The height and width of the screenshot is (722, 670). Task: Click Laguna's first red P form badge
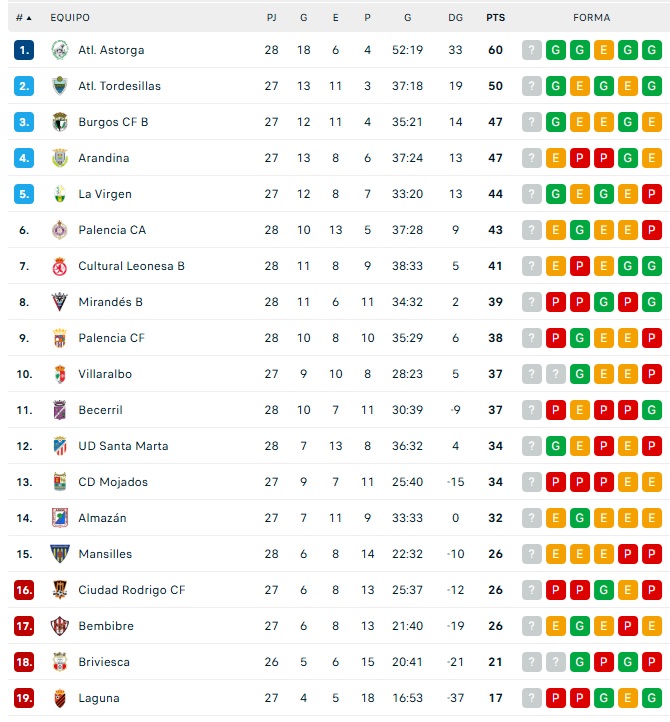click(x=556, y=698)
